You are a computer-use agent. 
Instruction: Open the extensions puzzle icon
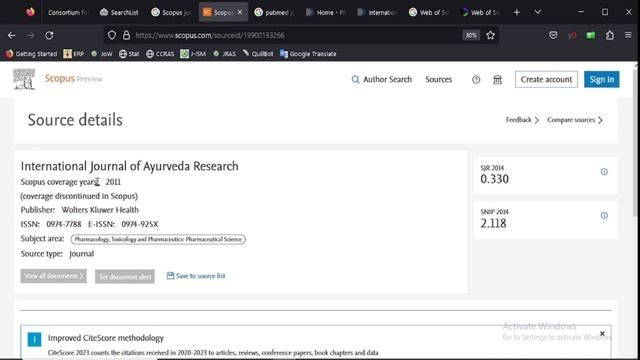tap(609, 36)
